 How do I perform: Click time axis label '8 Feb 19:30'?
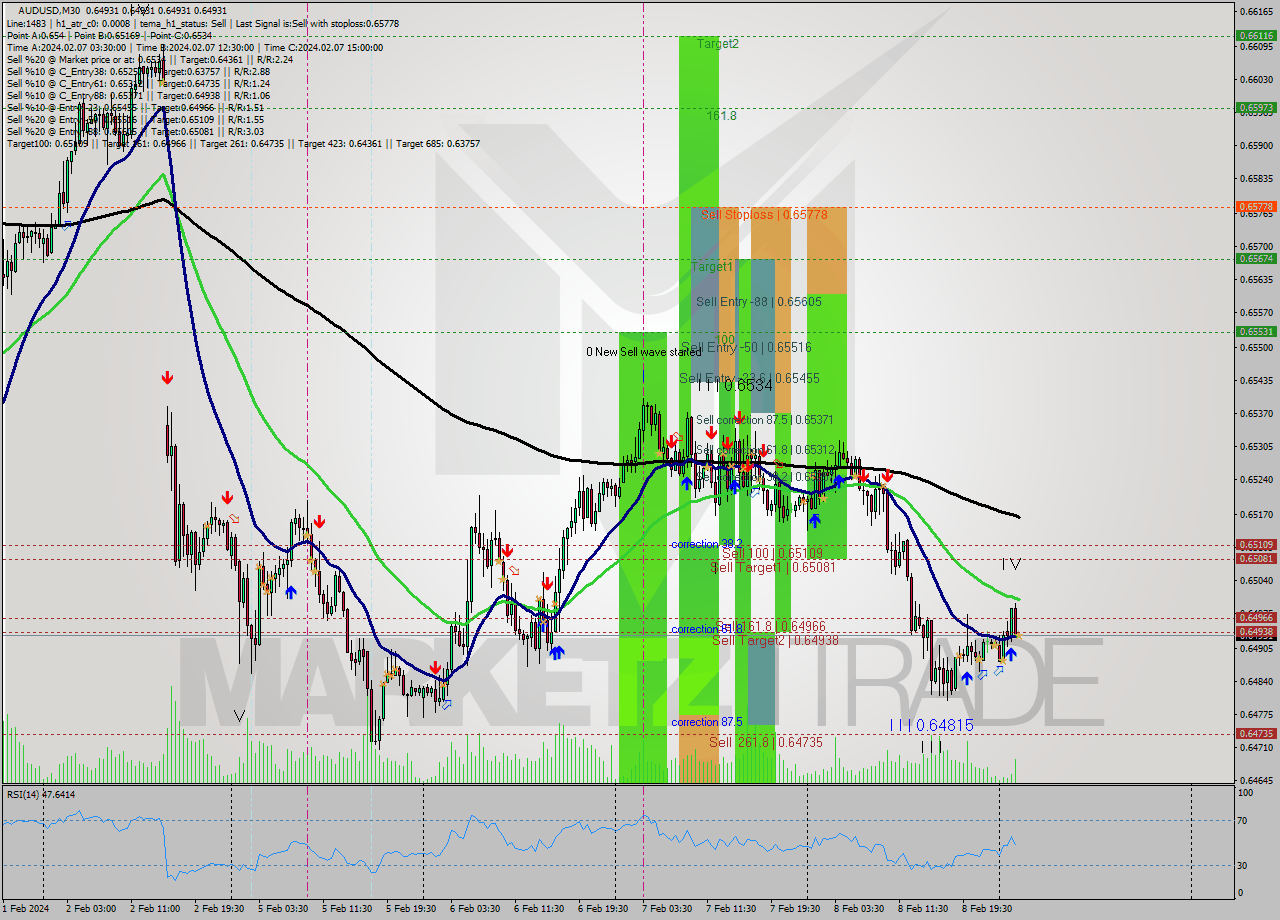coord(987,909)
